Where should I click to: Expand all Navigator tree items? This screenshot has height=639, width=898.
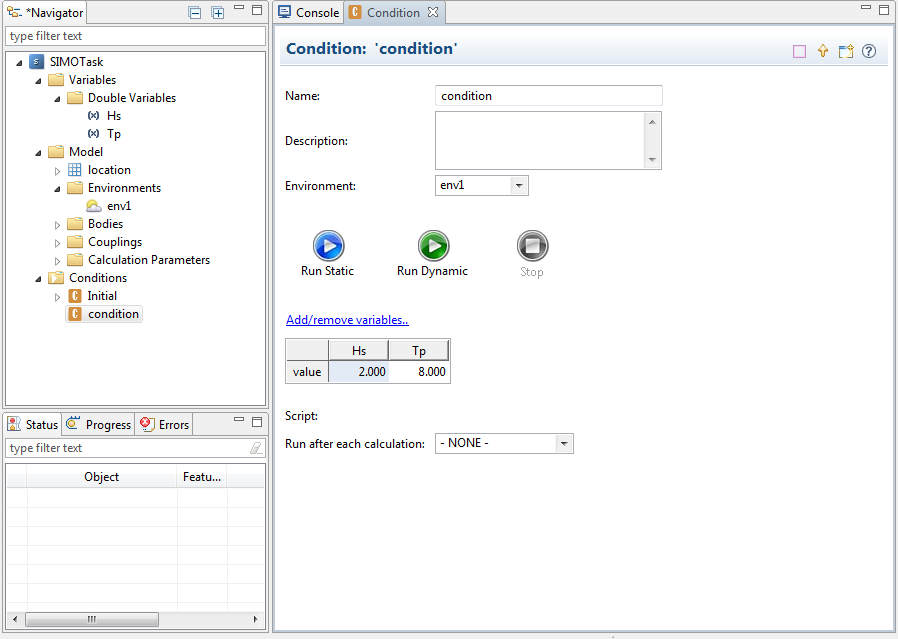(218, 13)
